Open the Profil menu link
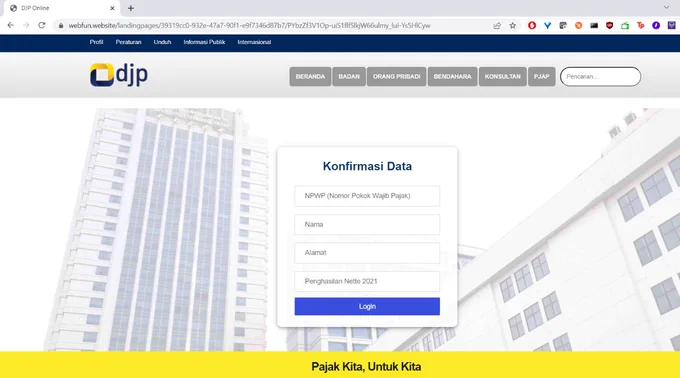 point(96,42)
